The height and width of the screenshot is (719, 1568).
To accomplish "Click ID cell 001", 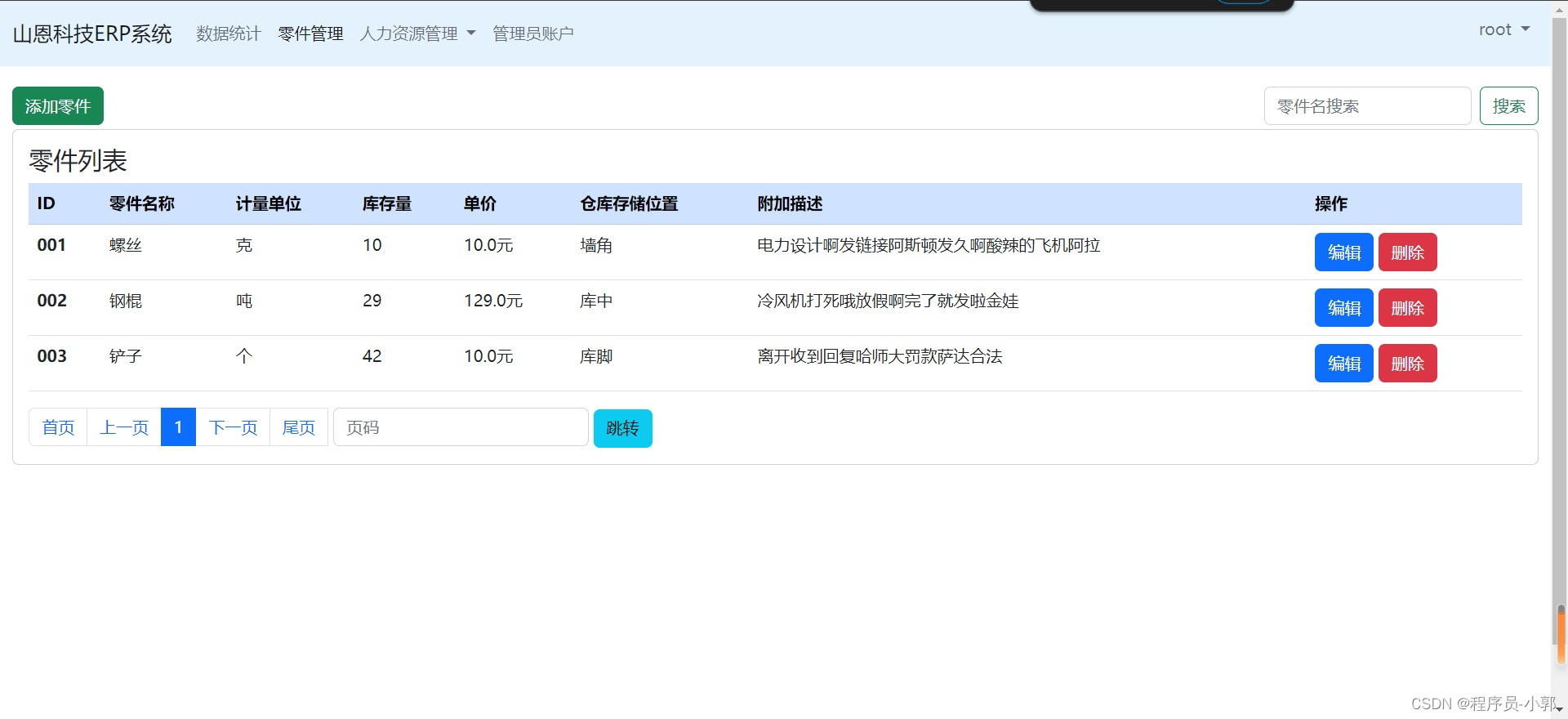I will (51, 245).
